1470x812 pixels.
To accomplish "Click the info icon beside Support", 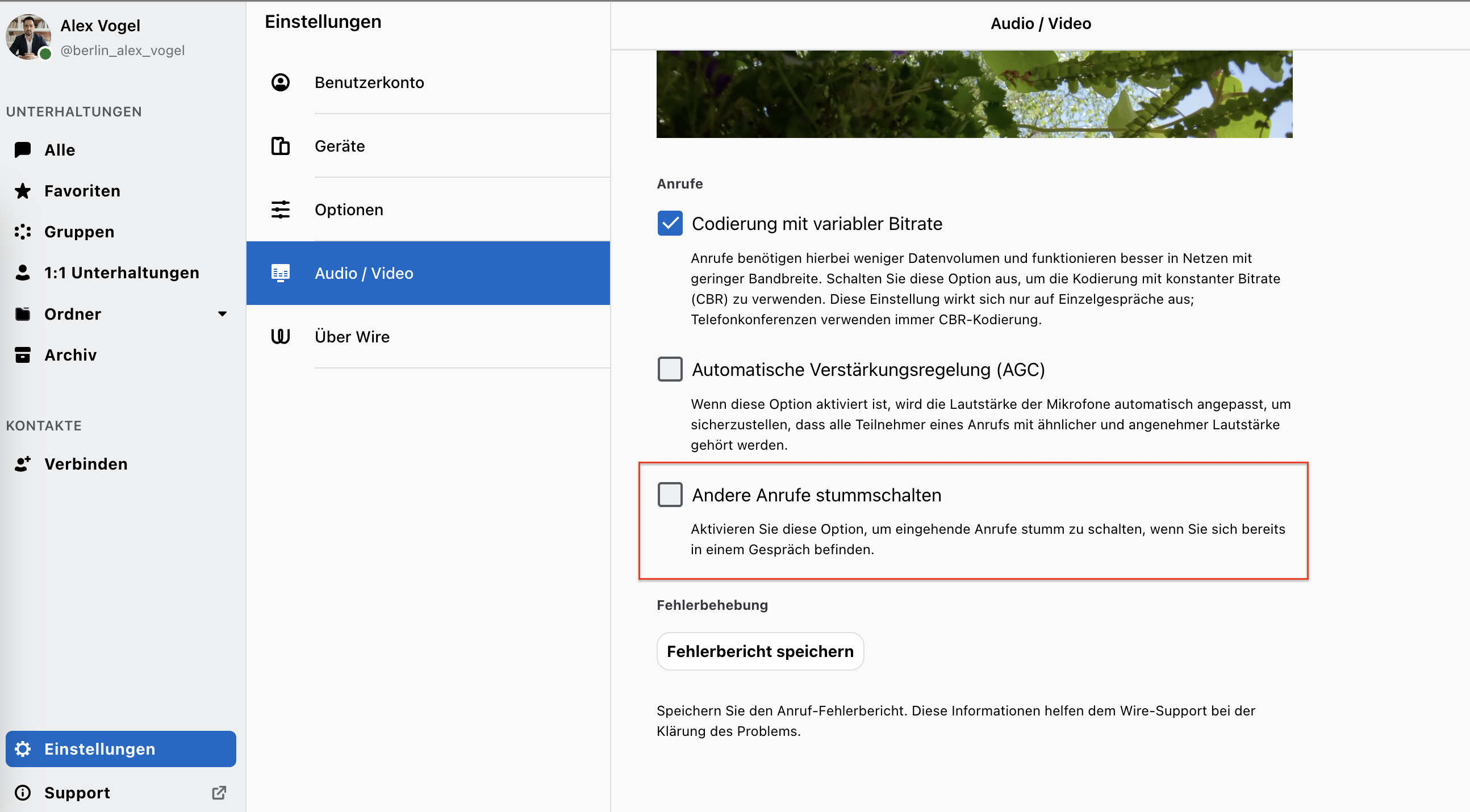I will tap(23, 793).
